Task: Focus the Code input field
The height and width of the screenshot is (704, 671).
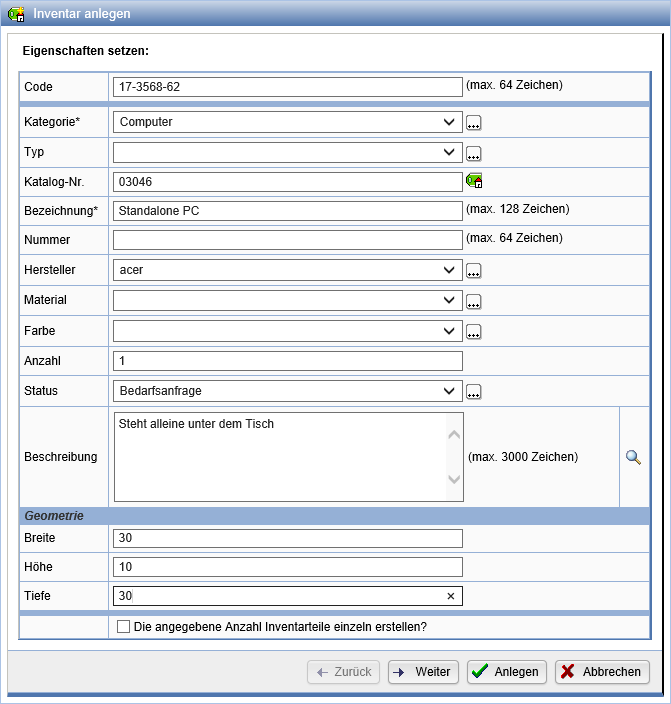Action: (x=288, y=87)
